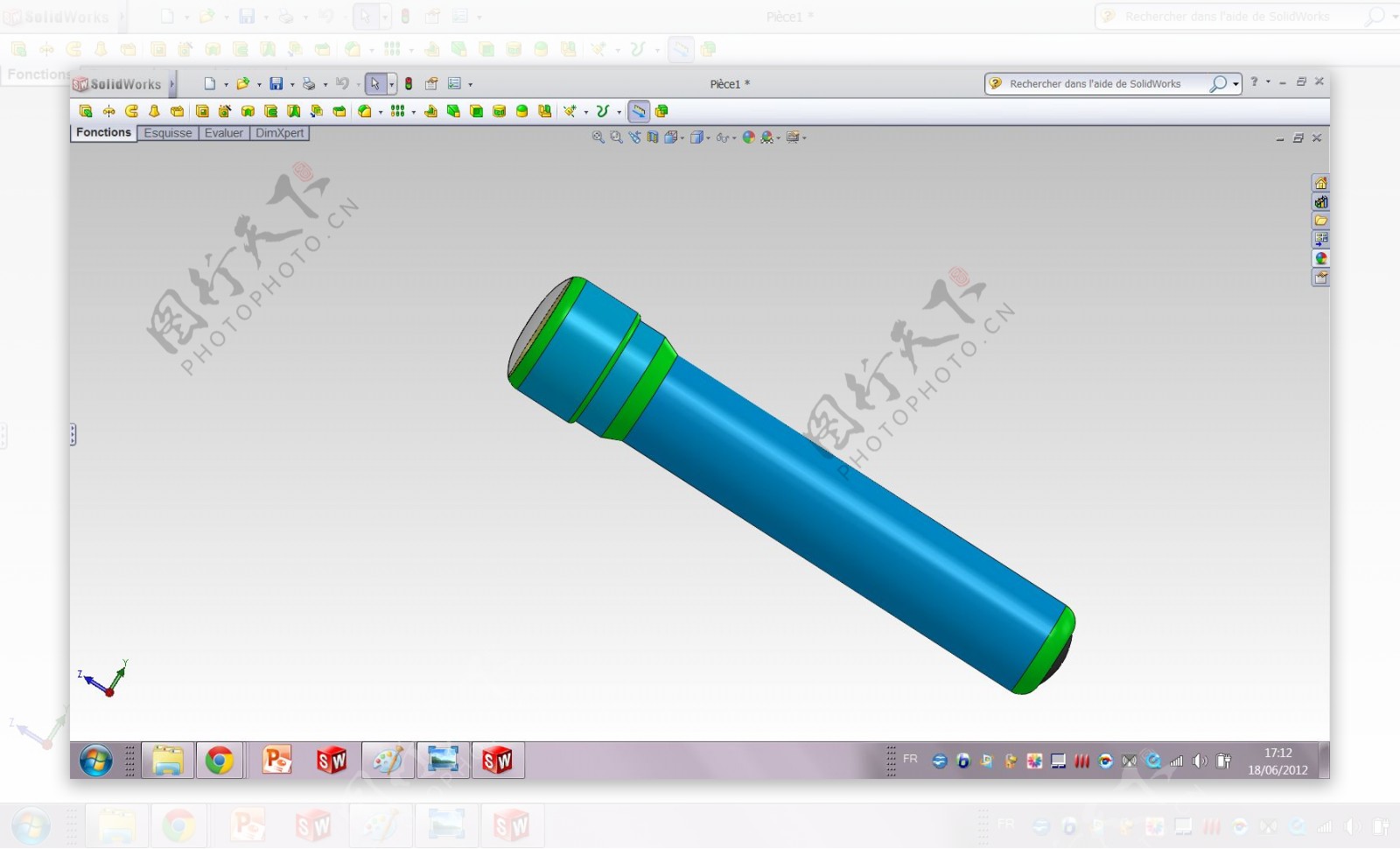Image resolution: width=1400 pixels, height=849 pixels.
Task: Click the Print icon
Action: coord(308,84)
